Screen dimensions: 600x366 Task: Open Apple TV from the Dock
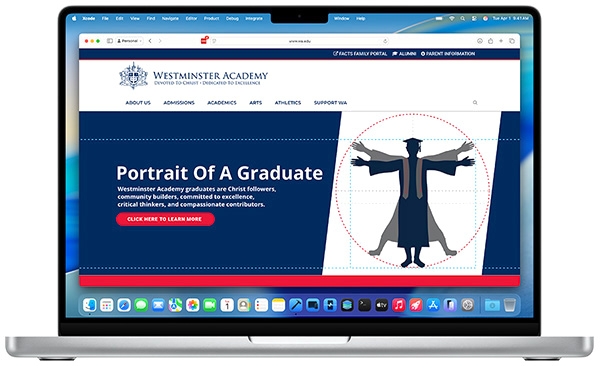pos(382,305)
